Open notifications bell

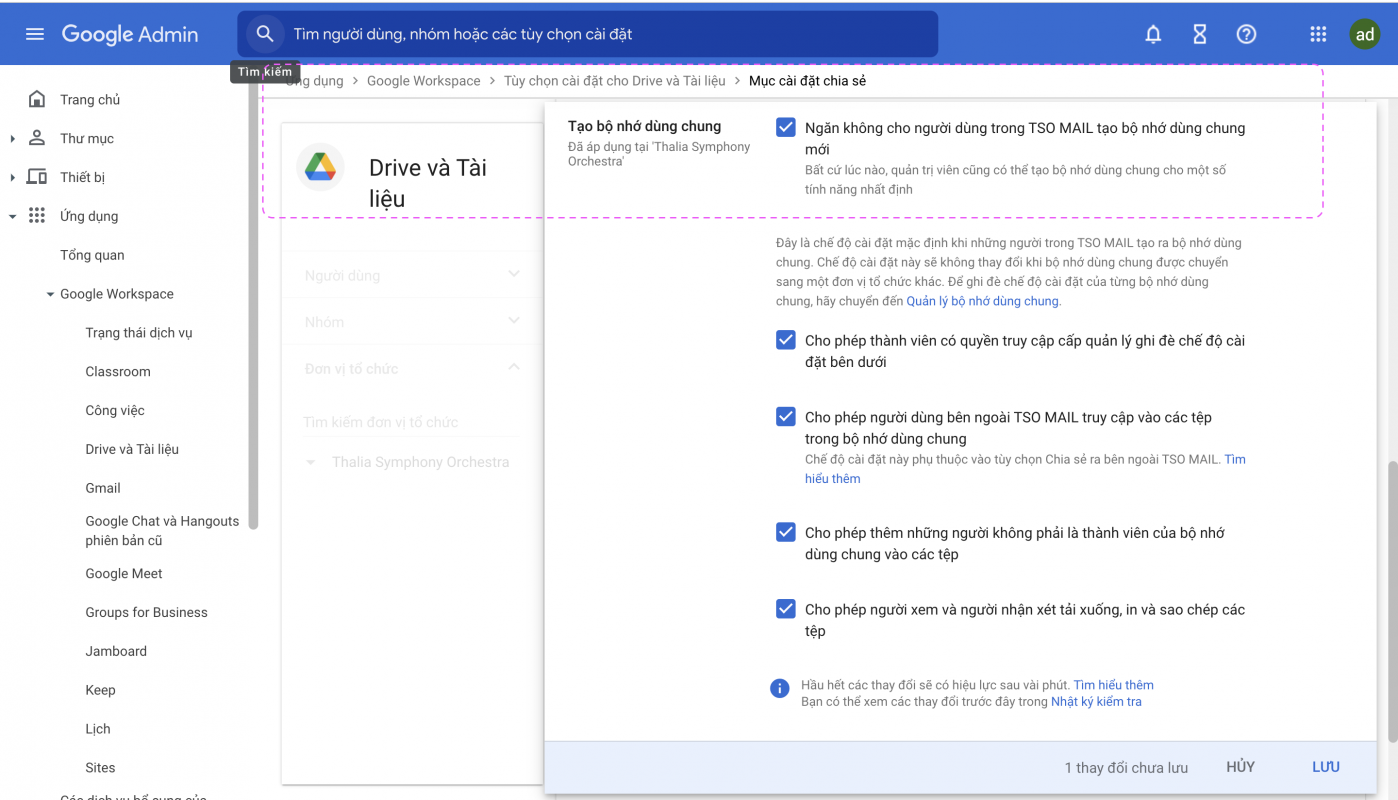1153,35
